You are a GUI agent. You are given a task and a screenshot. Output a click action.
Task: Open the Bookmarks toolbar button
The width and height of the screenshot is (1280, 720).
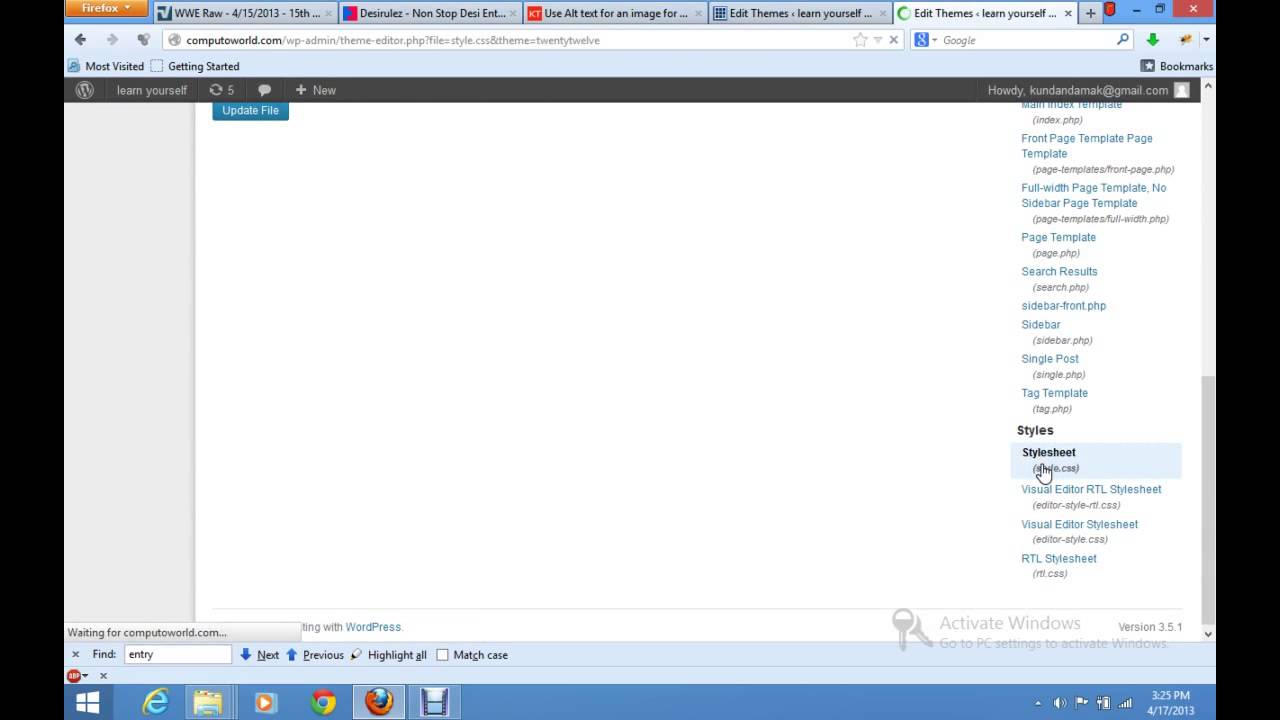coord(1176,66)
